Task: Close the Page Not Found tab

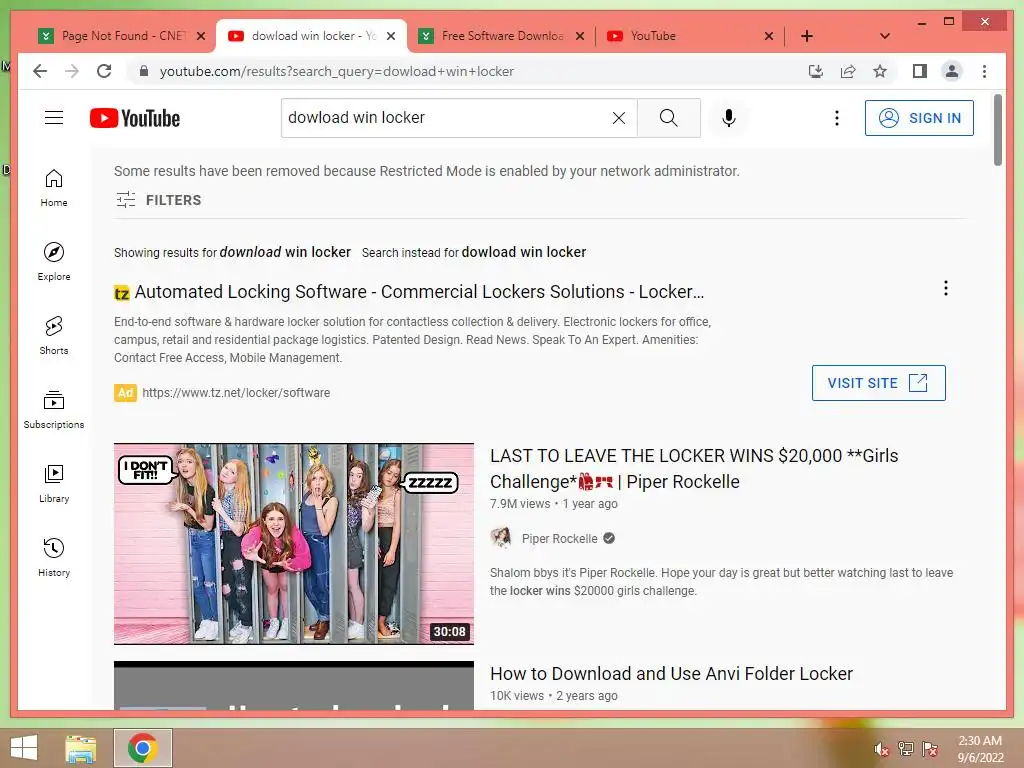Action: tap(201, 36)
